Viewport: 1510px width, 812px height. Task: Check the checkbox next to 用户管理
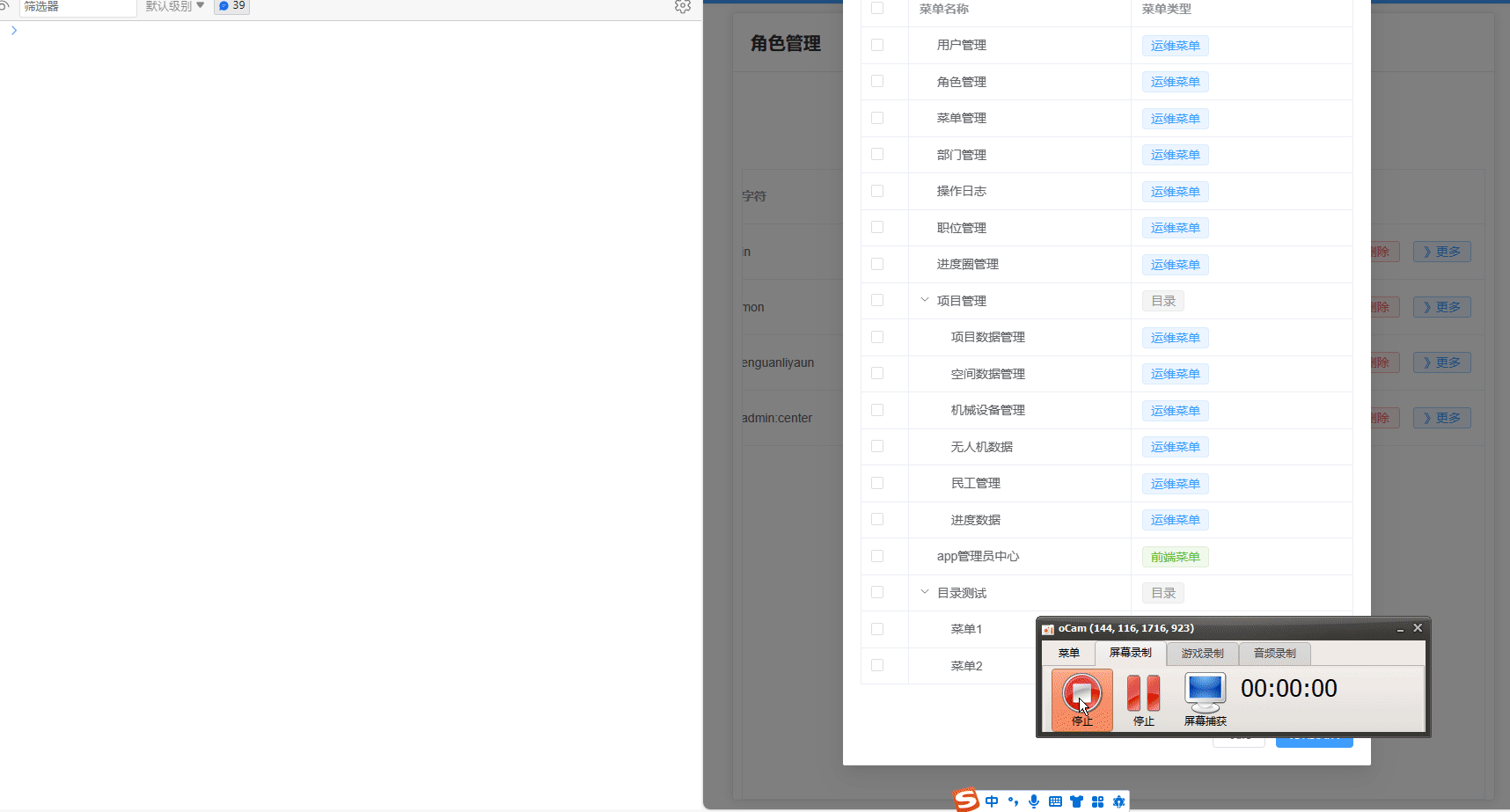pyautogui.click(x=876, y=44)
